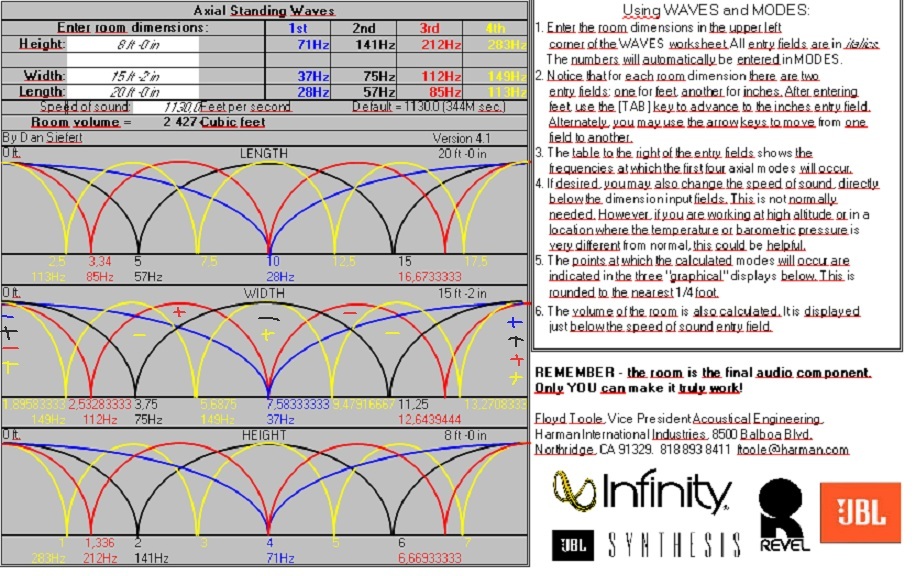Click the WIDTH graph title

[264, 293]
